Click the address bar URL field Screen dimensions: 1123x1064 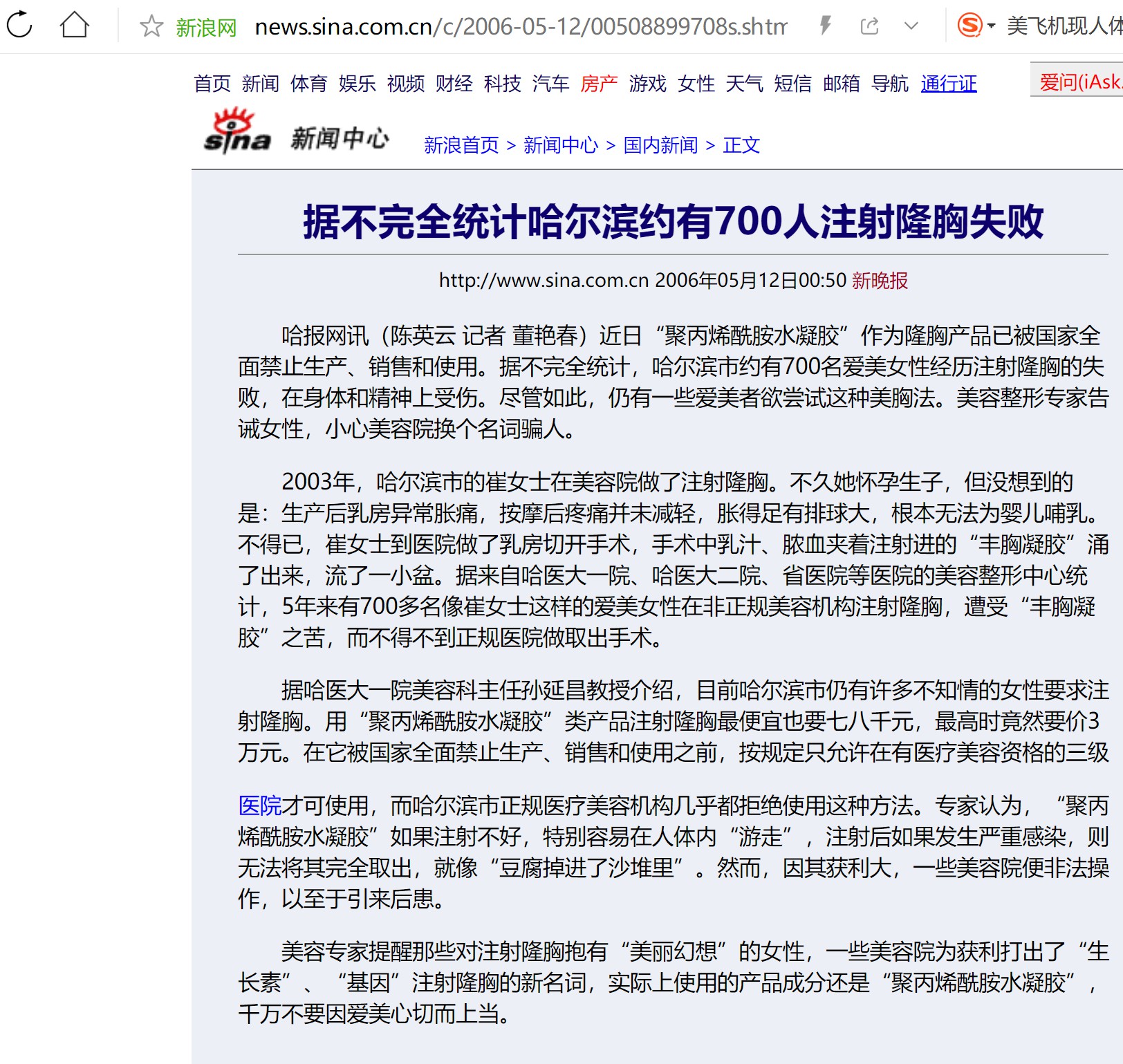(x=521, y=26)
